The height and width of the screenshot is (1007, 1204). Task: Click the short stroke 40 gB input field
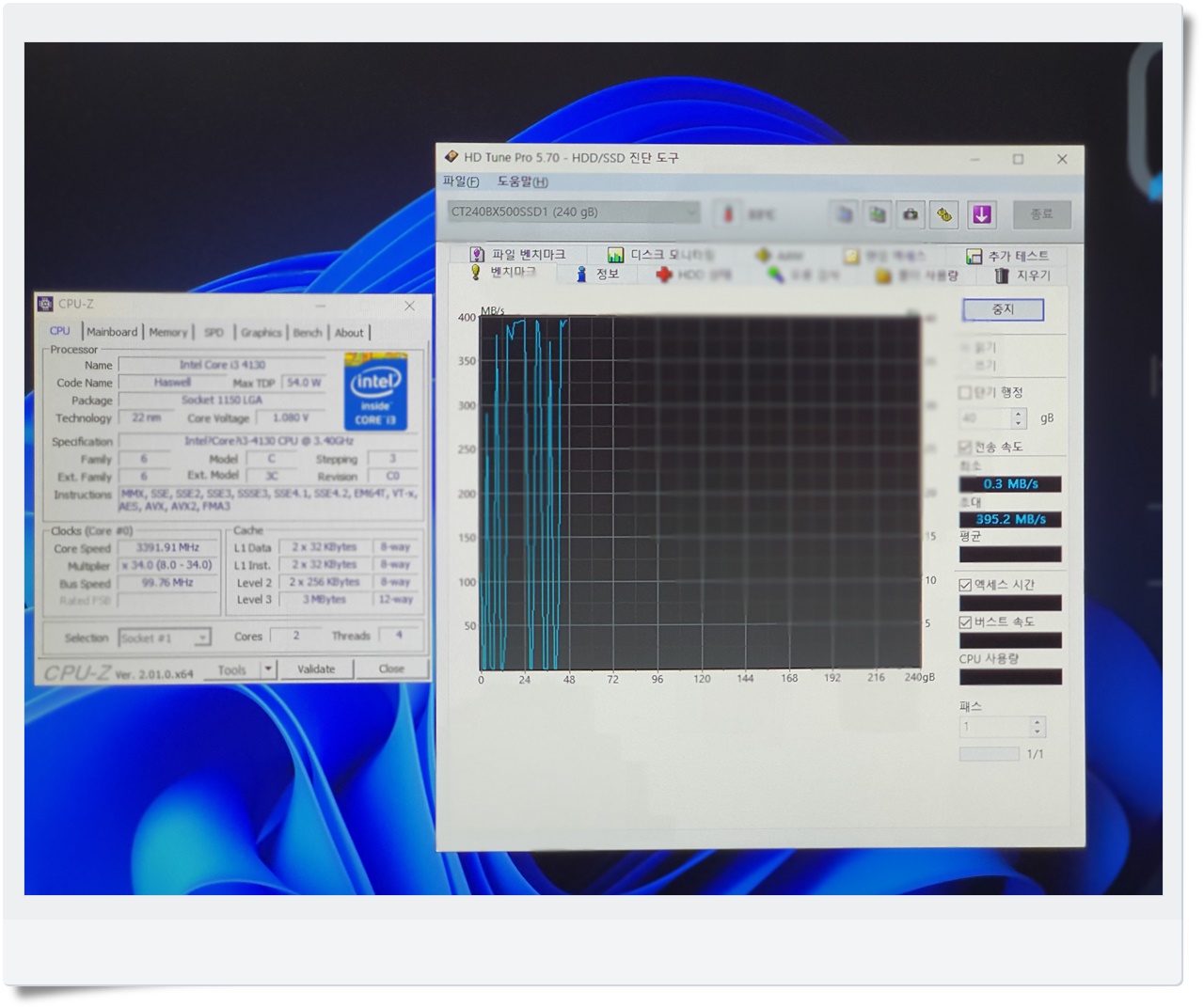(x=985, y=418)
